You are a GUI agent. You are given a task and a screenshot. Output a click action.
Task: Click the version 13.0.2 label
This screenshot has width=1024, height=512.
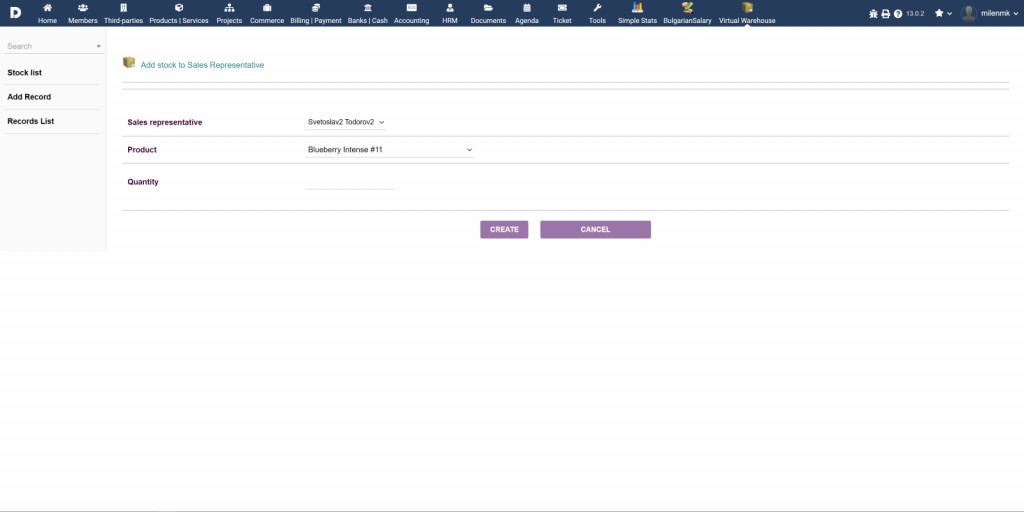(915, 14)
